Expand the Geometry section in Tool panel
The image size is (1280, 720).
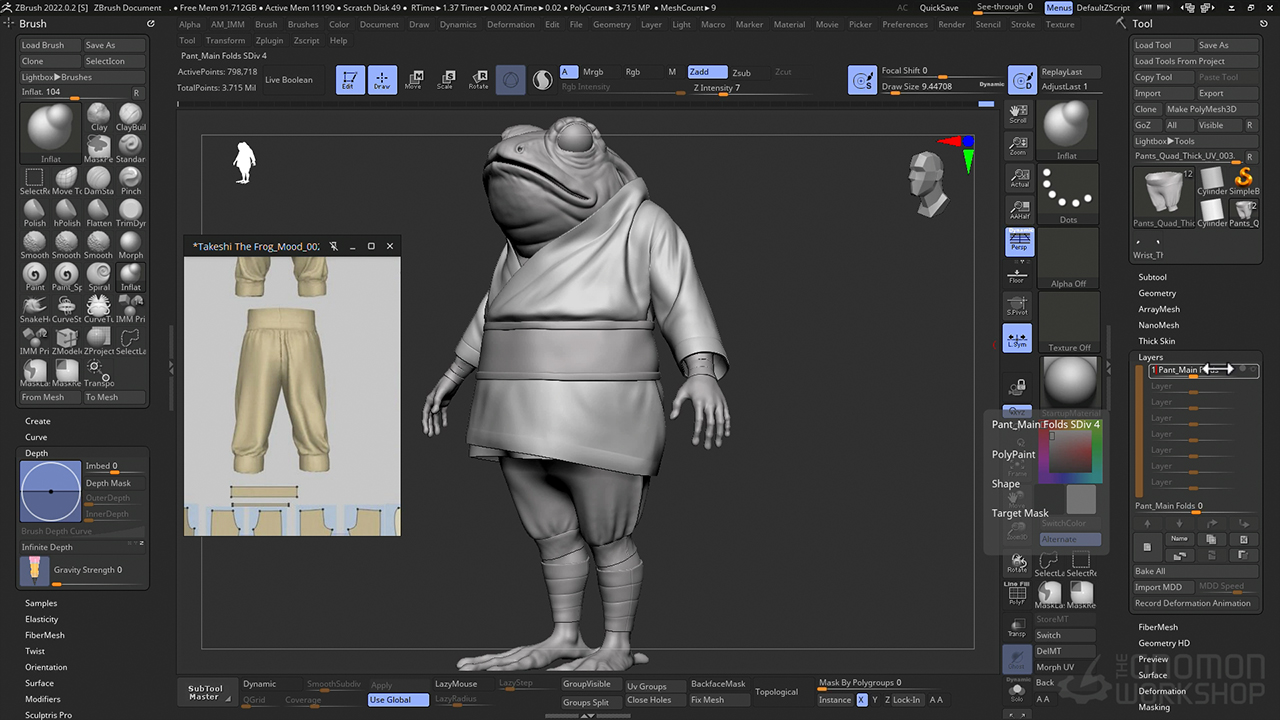pos(1157,293)
